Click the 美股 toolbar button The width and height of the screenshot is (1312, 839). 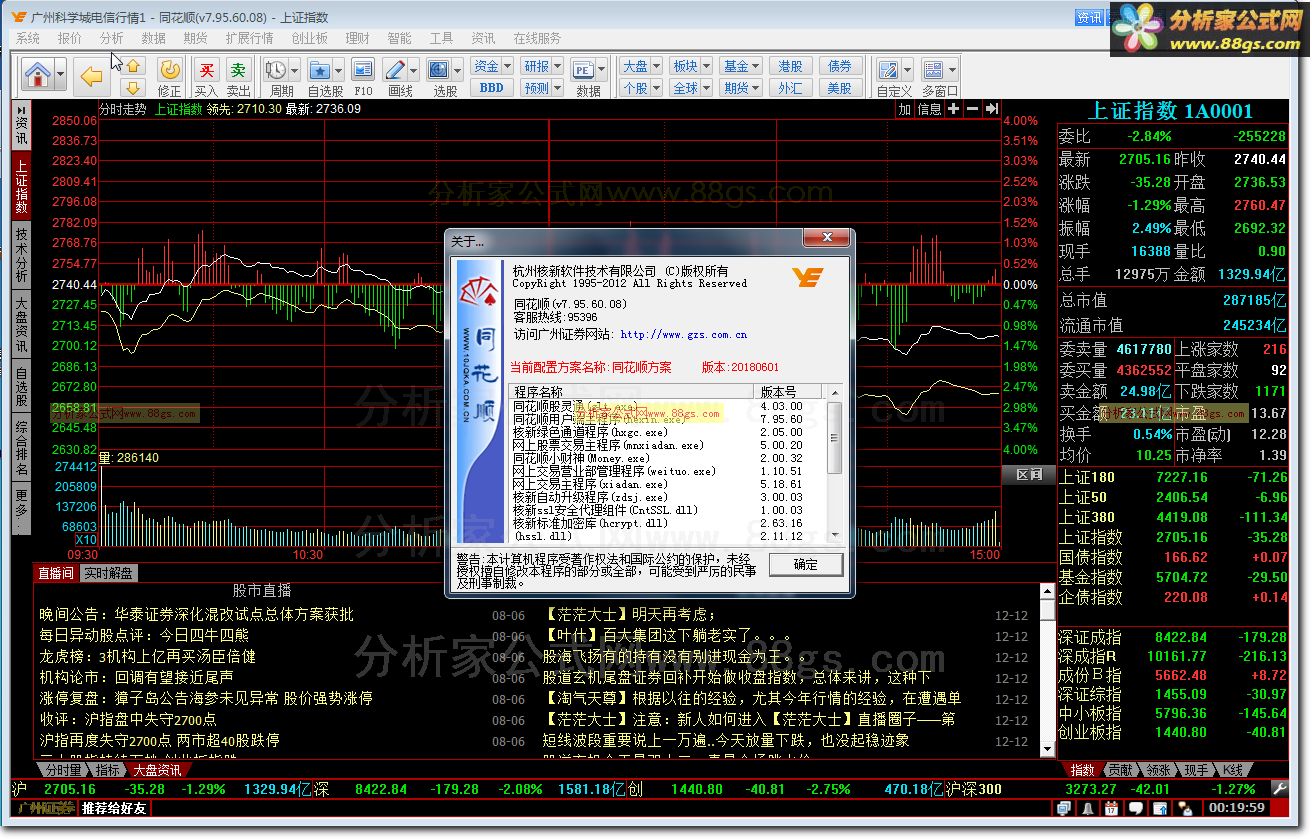coord(840,88)
